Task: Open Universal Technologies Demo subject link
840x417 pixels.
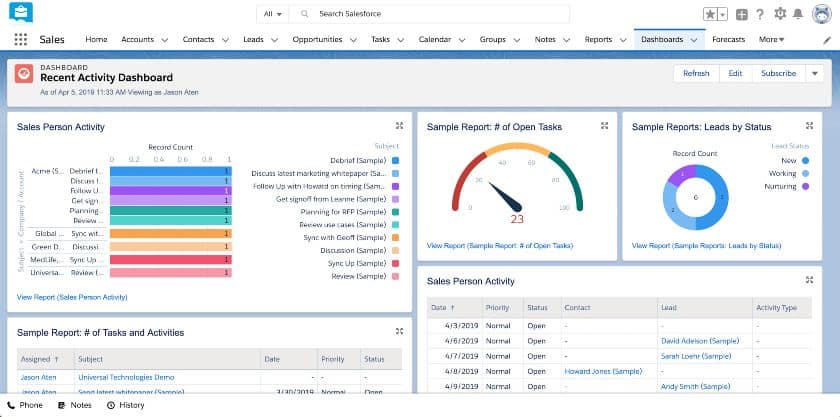Action: [126, 377]
